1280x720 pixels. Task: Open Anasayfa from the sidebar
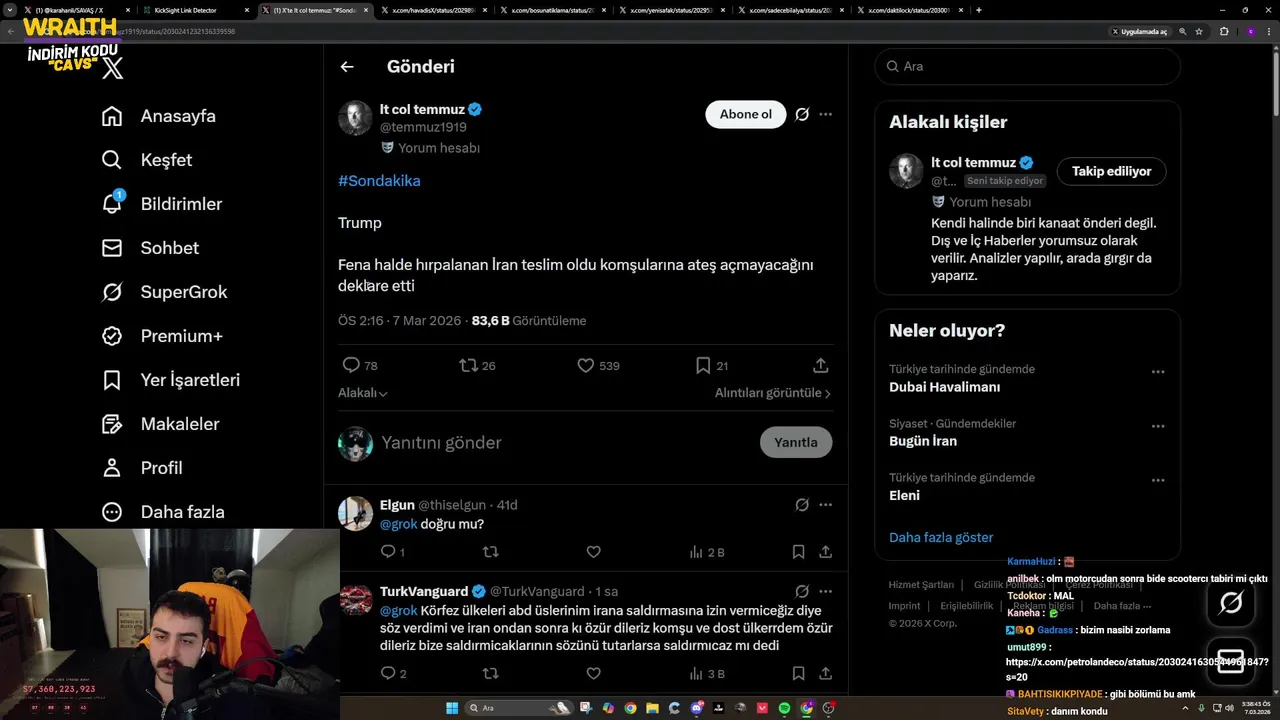click(x=159, y=116)
